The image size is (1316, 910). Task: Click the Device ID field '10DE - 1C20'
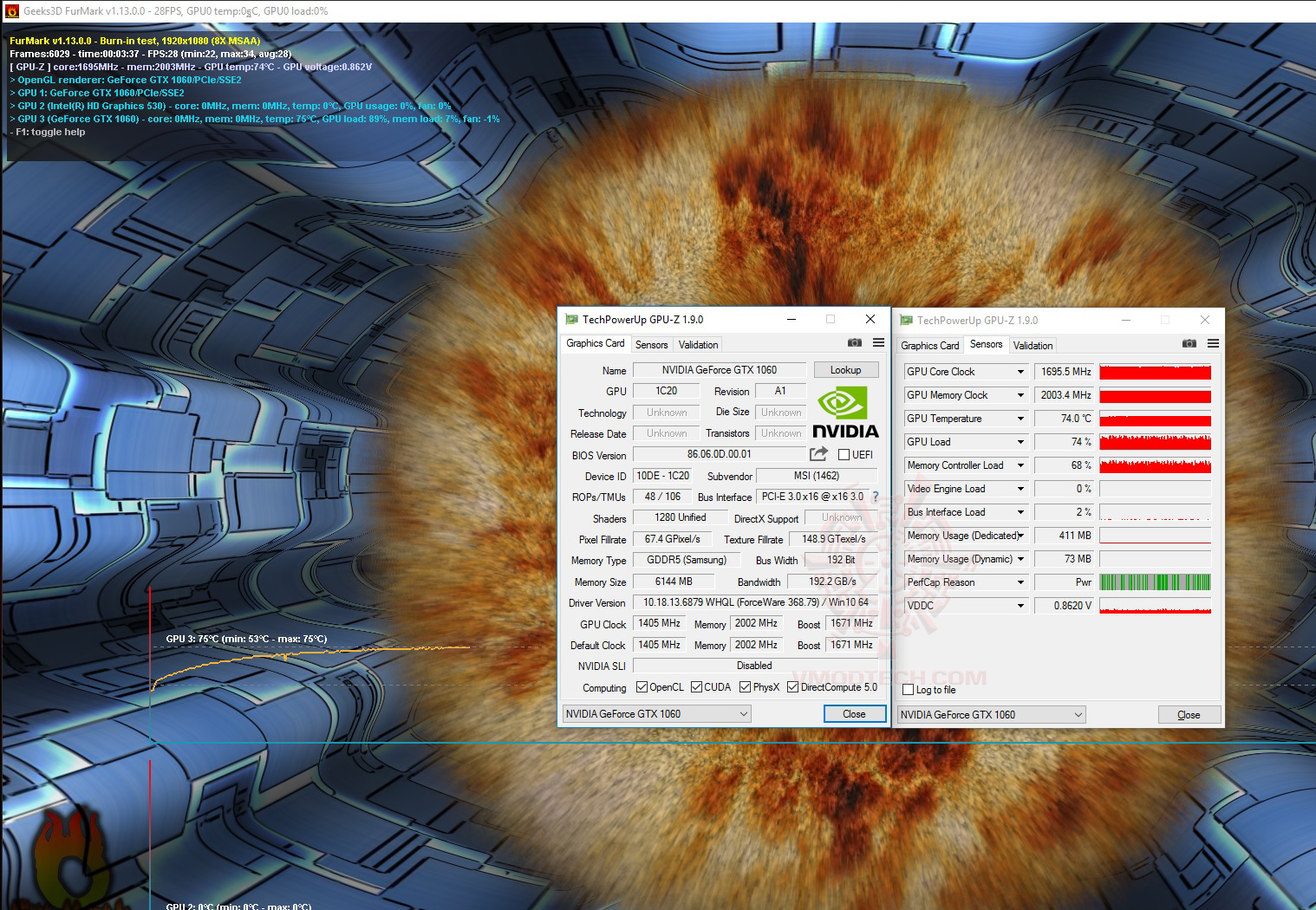[662, 476]
